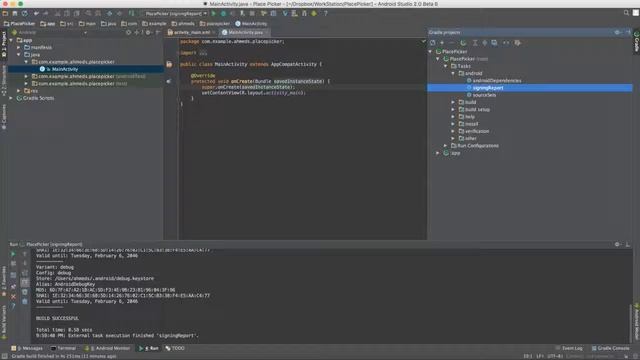
Task: Start debugging with the bug icon
Action: (223, 13)
